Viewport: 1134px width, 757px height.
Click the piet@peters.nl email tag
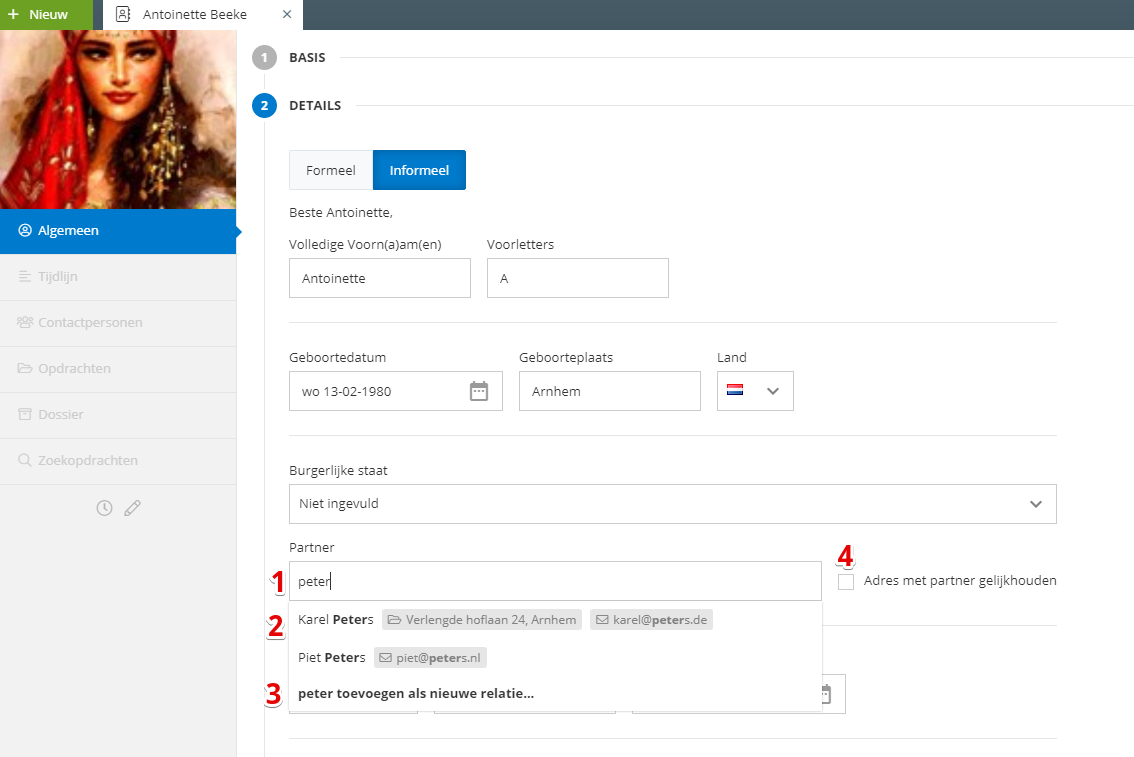(430, 657)
